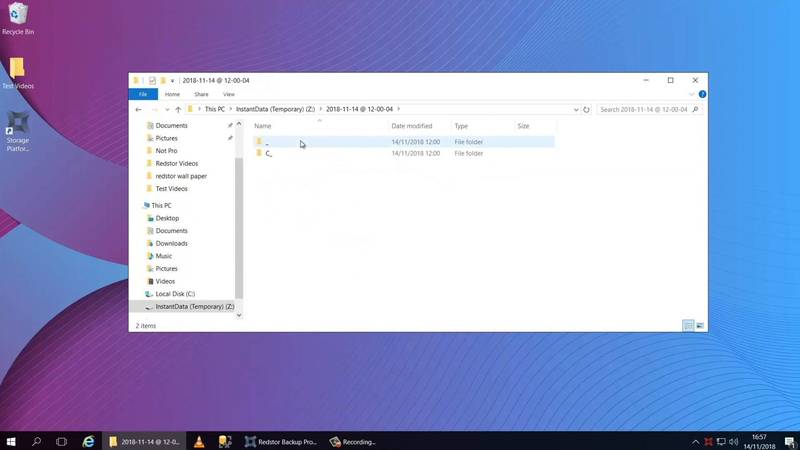This screenshot has width=800, height=450.
Task: Switch to Large icons view
Action: (700, 326)
